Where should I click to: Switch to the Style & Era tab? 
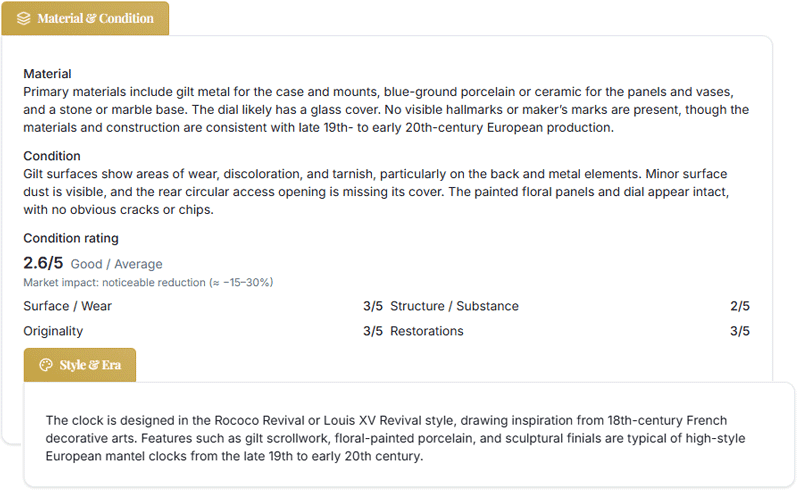(80, 365)
